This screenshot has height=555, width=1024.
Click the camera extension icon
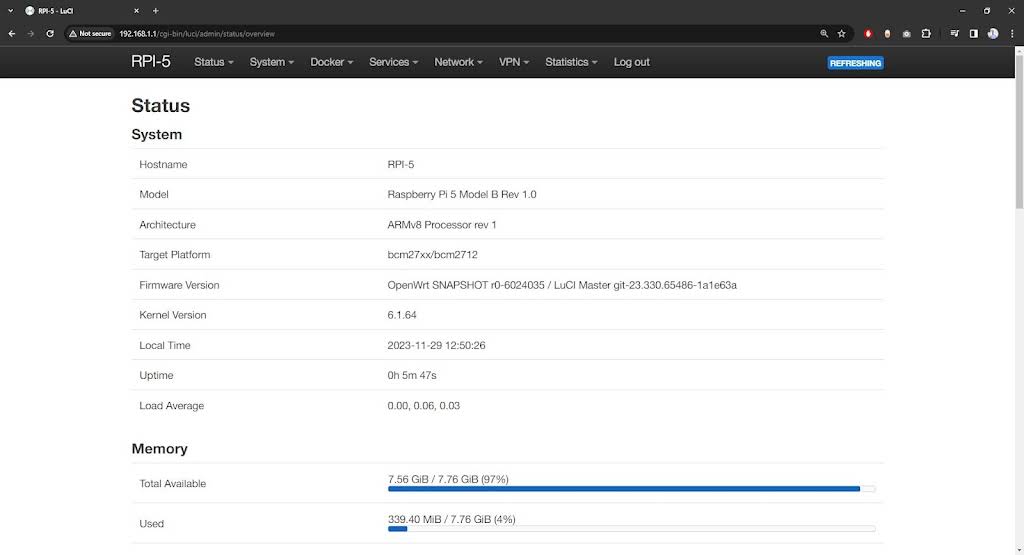click(x=906, y=33)
